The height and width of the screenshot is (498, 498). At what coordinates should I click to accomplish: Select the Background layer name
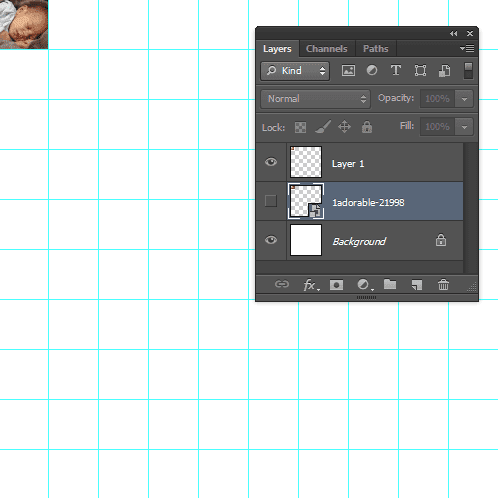[x=359, y=241]
